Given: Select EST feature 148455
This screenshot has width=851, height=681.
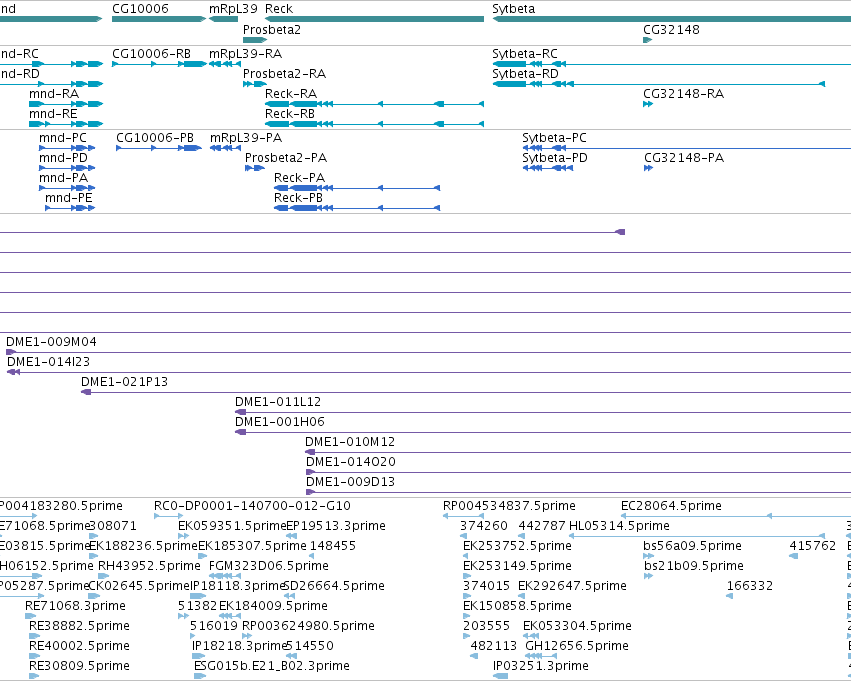Looking at the screenshot, I should pyautogui.click(x=333, y=545).
